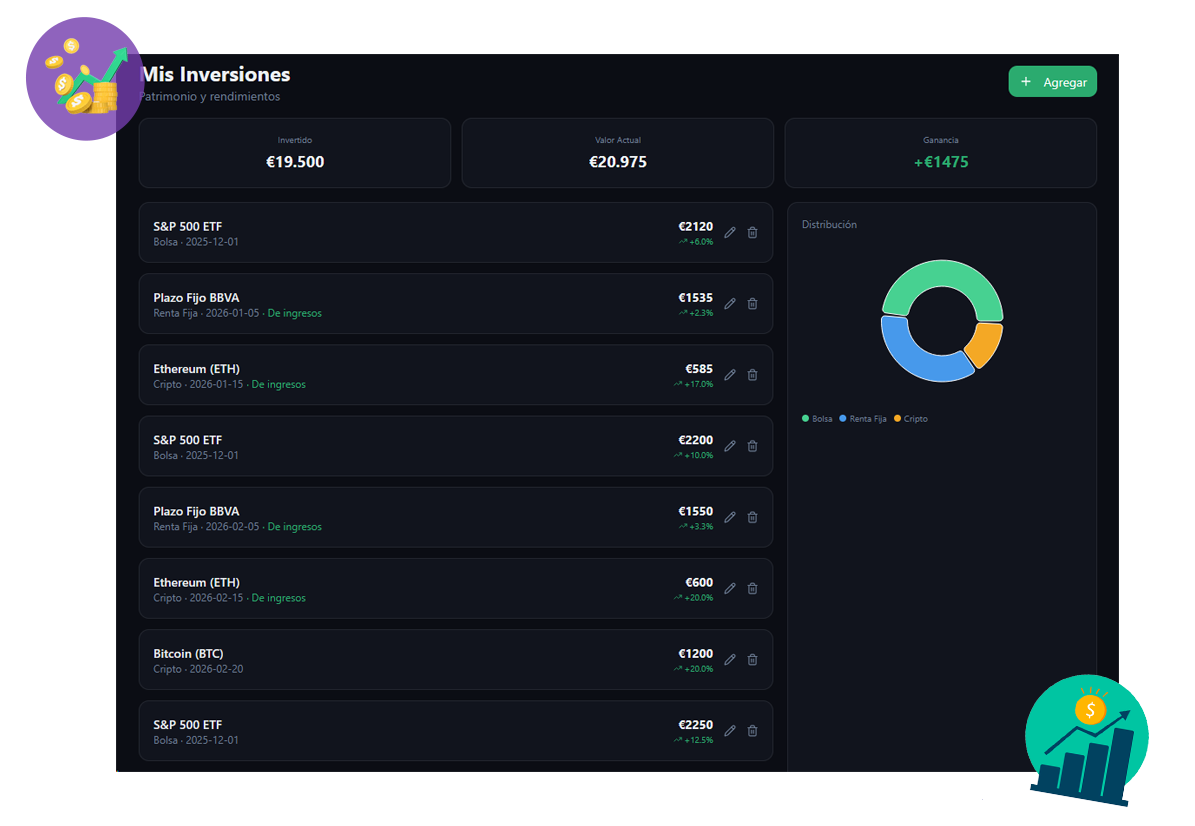
Task: Edit the Plazo Fijo BBVA entry worth €1535
Action: click(x=729, y=303)
